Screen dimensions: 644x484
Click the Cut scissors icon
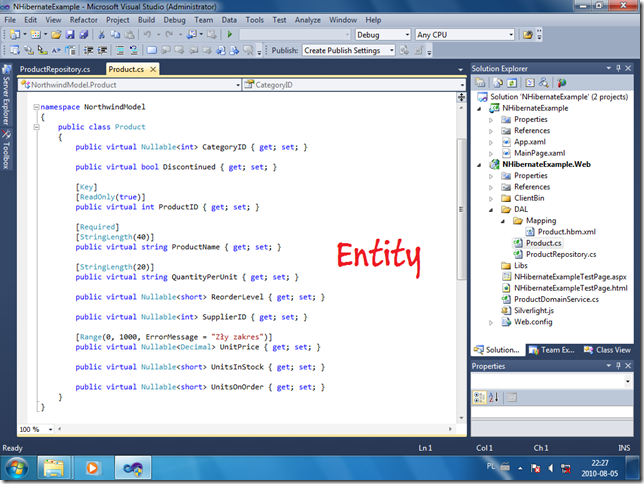102,35
